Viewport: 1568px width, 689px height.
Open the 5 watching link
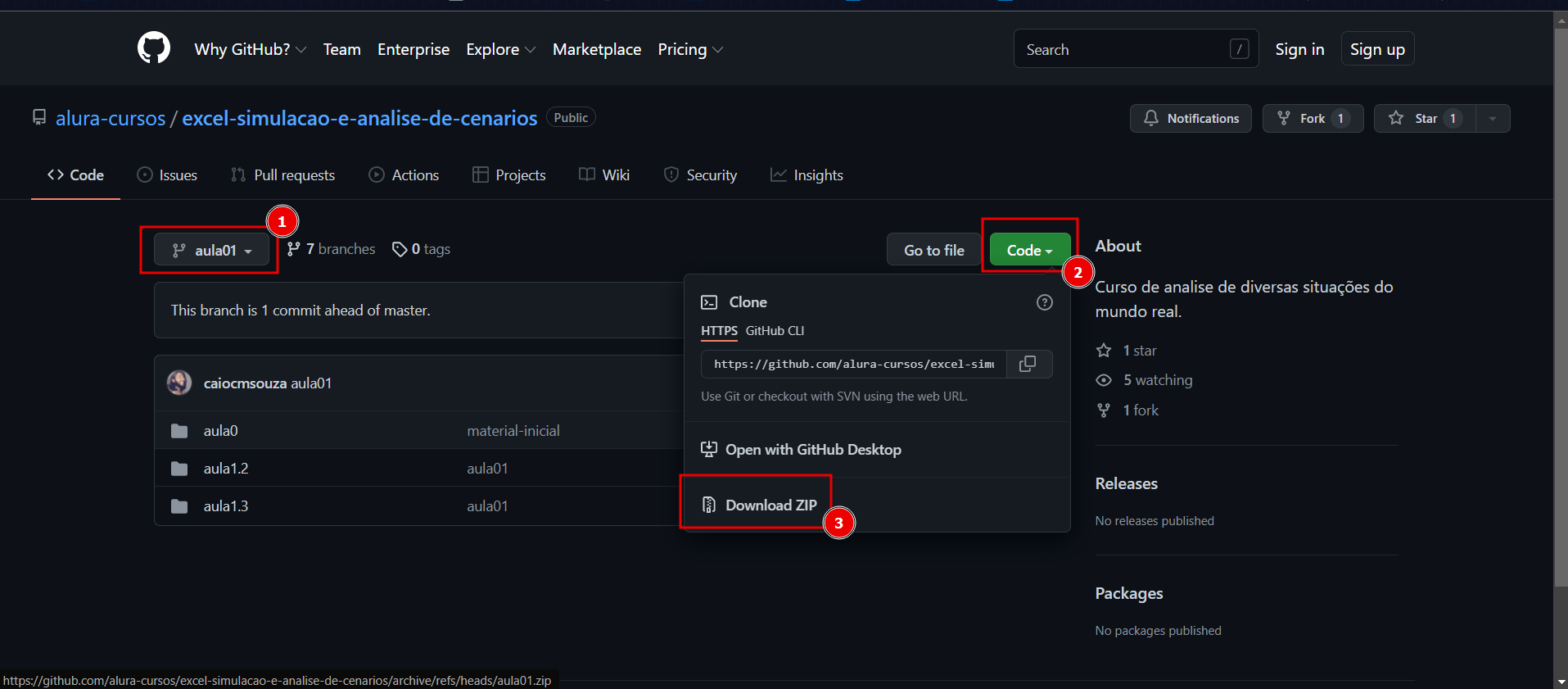pyautogui.click(x=1144, y=380)
